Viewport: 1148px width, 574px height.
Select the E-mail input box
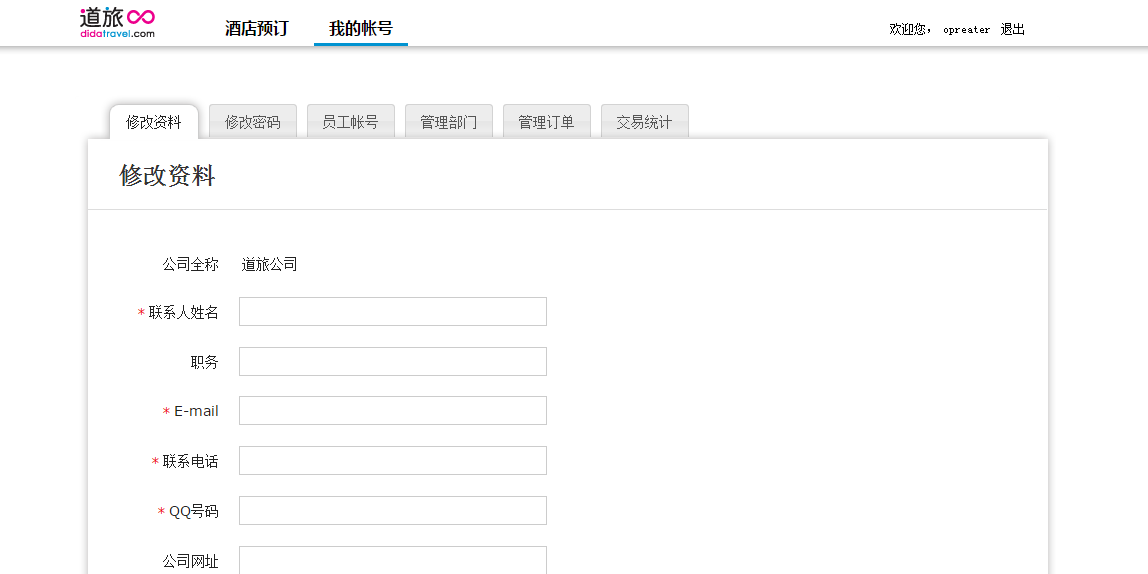(x=392, y=411)
